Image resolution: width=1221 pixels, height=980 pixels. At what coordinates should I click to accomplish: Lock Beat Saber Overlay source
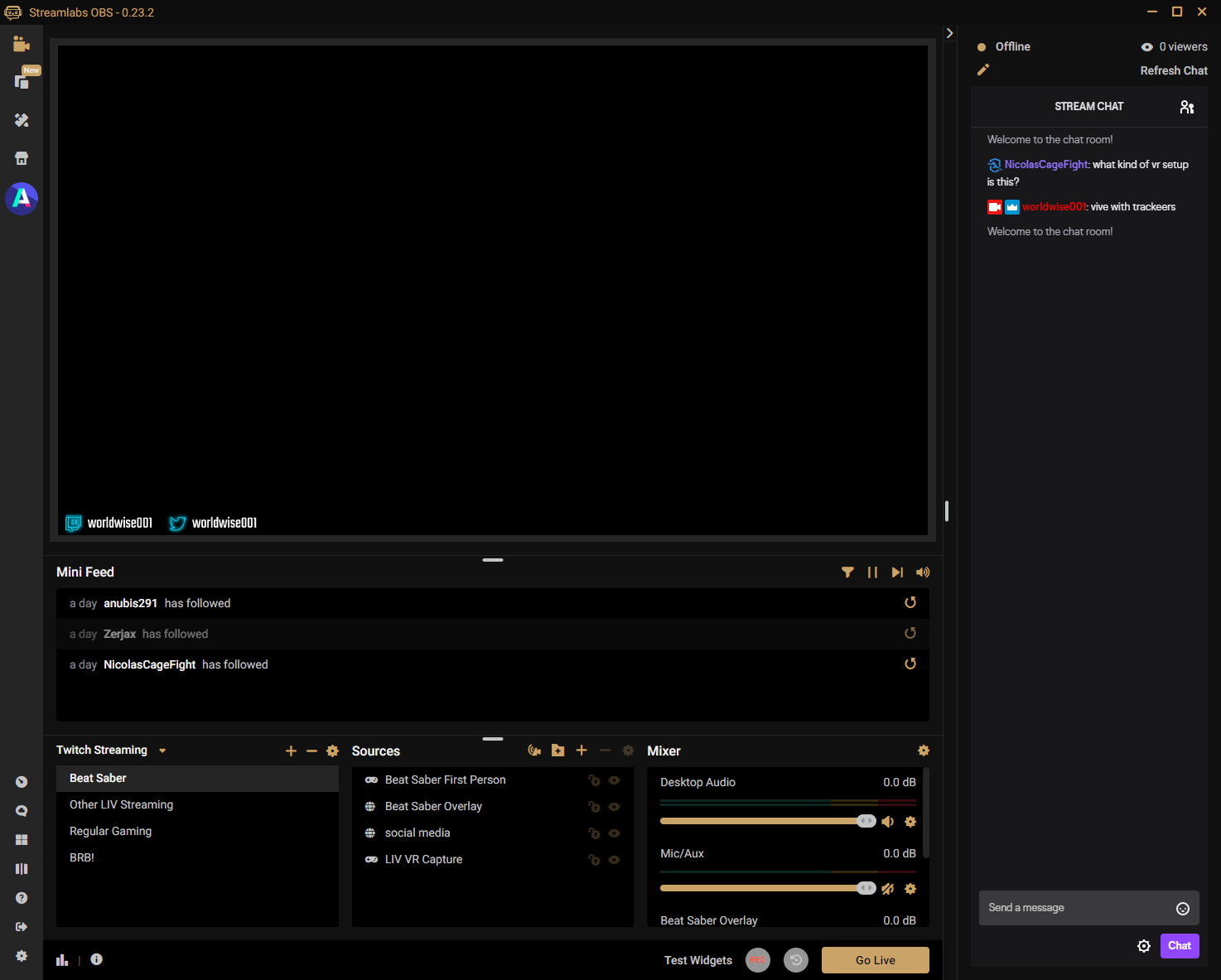(x=594, y=807)
